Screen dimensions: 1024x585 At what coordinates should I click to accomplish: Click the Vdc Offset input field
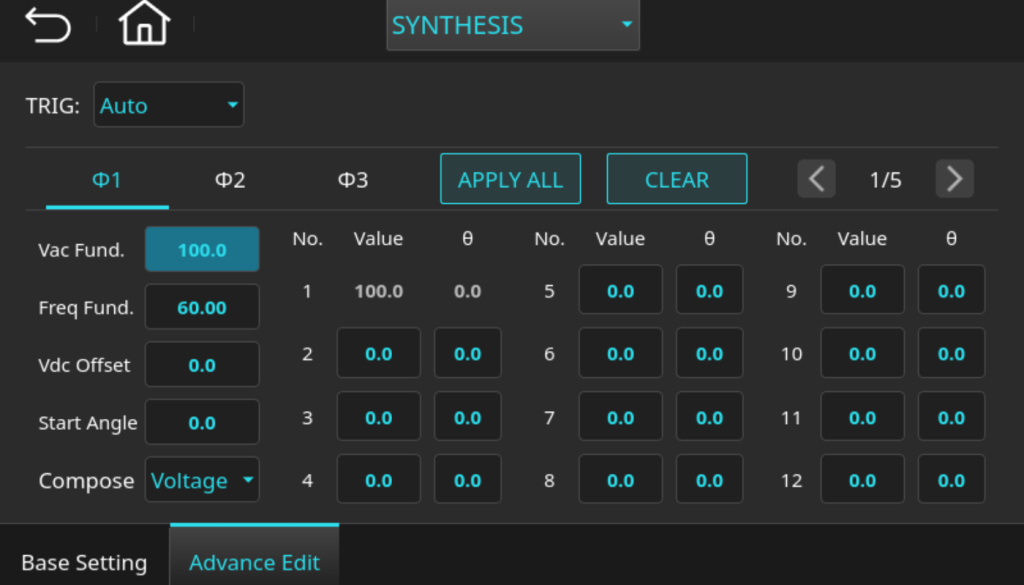pos(202,365)
